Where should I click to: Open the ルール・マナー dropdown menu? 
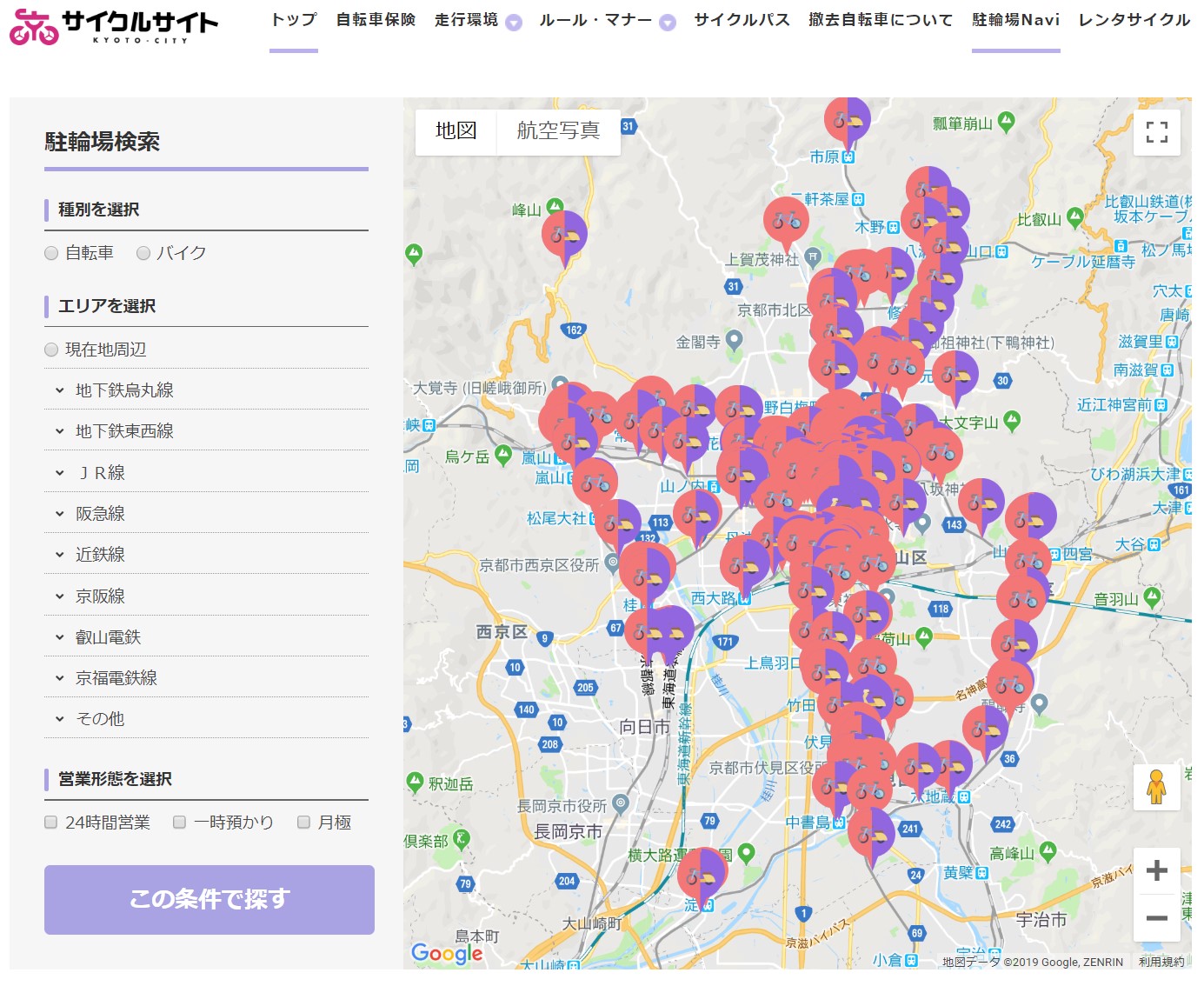pyautogui.click(x=606, y=20)
